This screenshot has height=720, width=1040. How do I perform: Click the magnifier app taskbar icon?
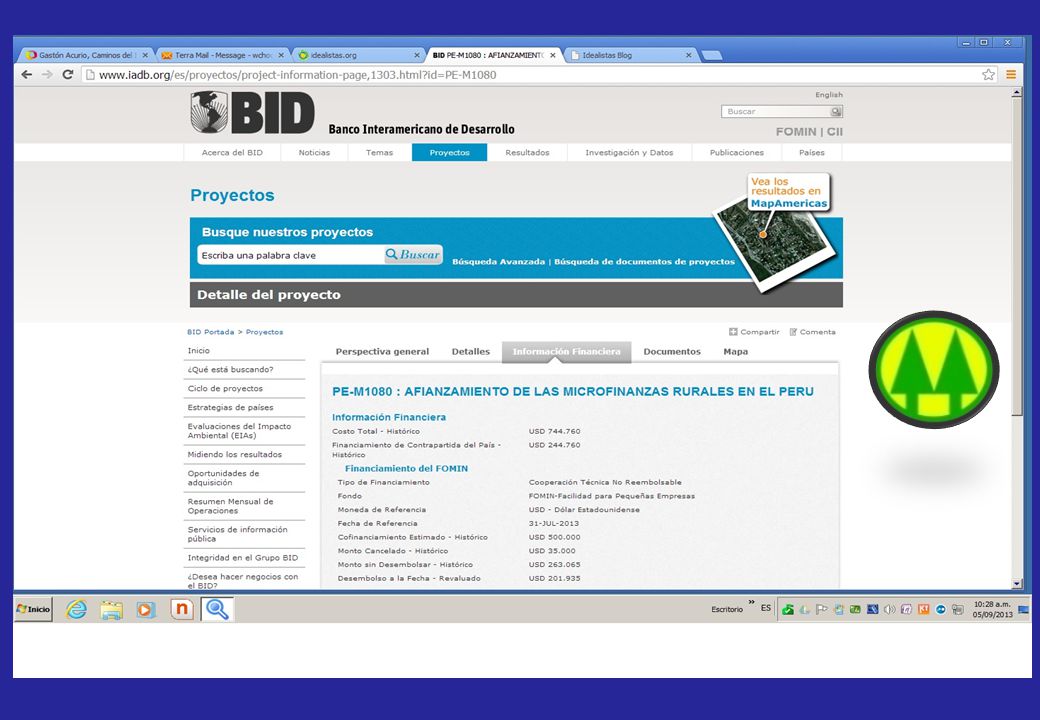click(x=217, y=609)
